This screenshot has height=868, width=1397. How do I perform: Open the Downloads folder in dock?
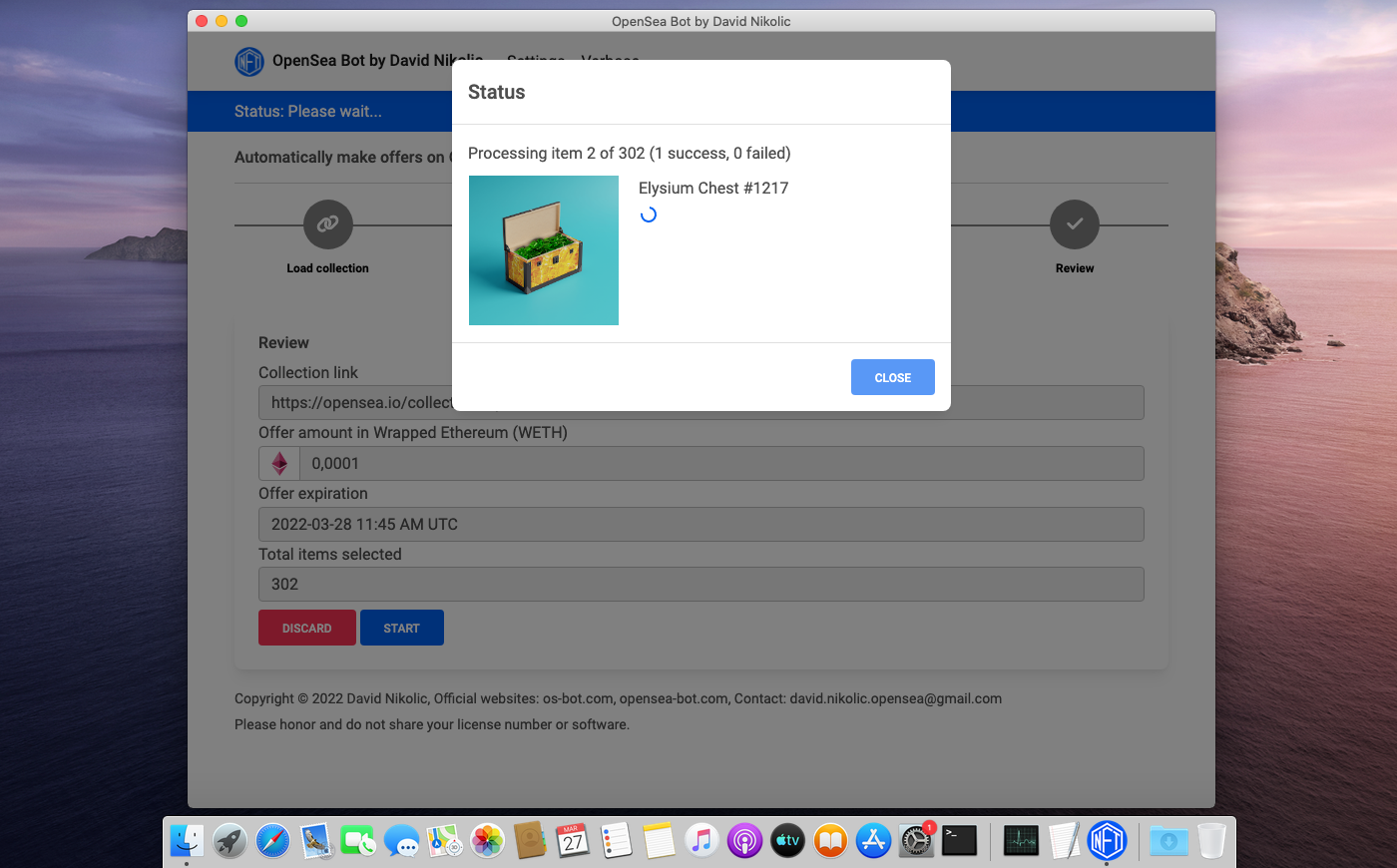click(x=1168, y=841)
